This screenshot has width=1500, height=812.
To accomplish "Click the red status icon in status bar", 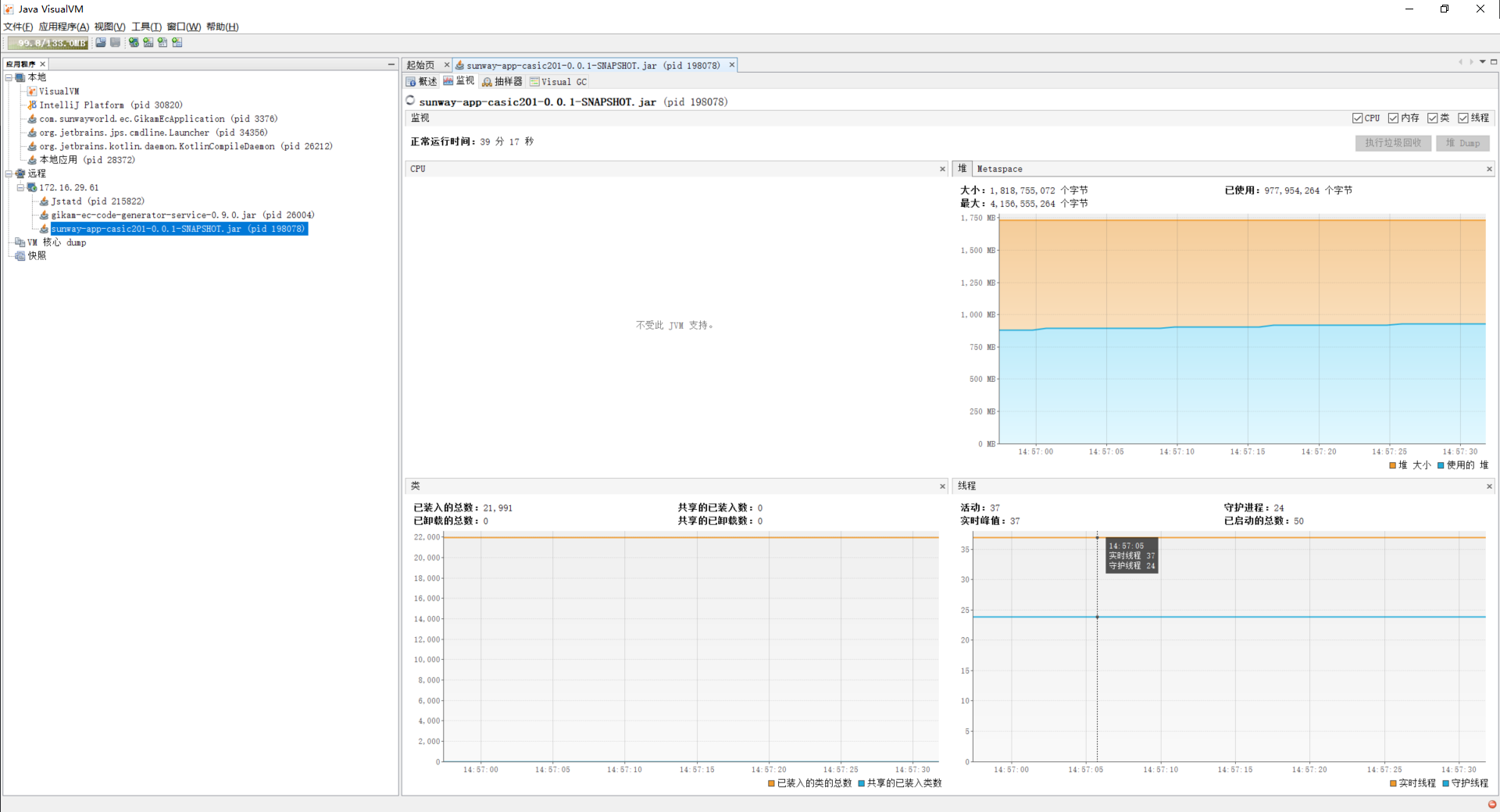I will pyautogui.click(x=1492, y=804).
